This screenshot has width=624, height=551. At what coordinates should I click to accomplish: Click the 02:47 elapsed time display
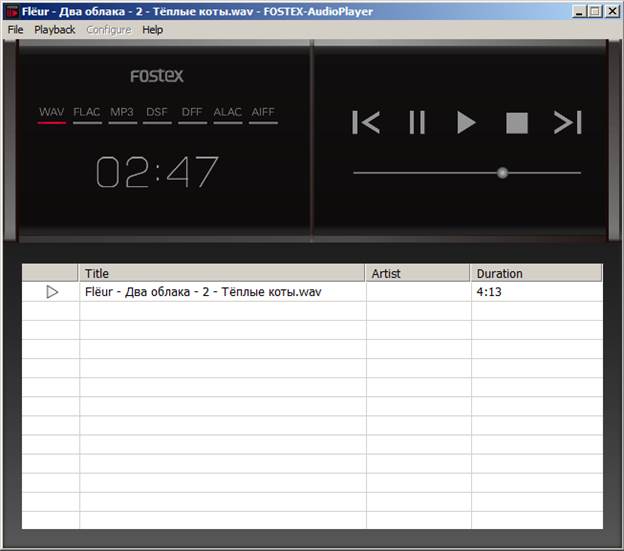(x=157, y=171)
